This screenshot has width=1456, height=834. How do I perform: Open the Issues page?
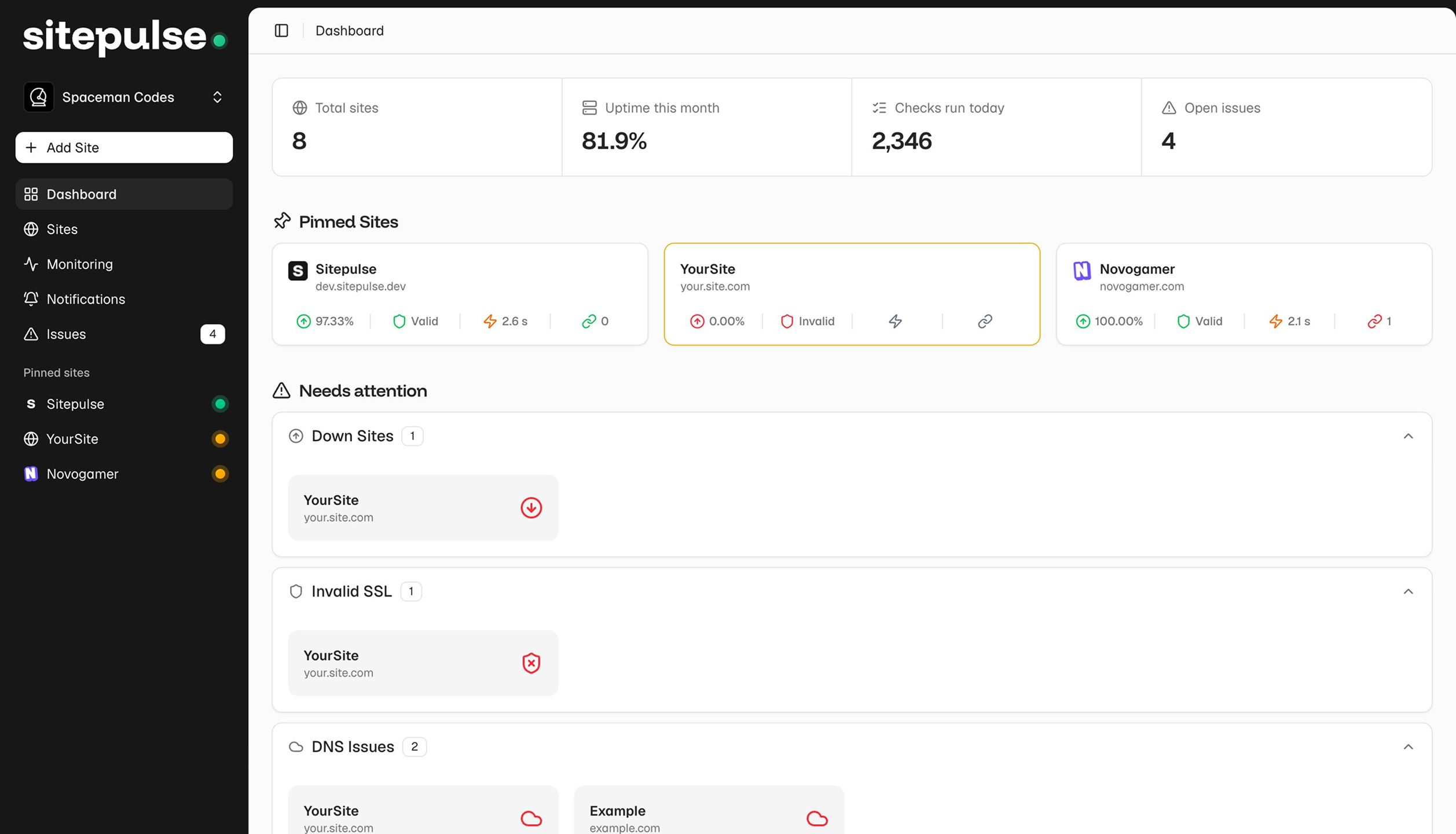point(124,334)
